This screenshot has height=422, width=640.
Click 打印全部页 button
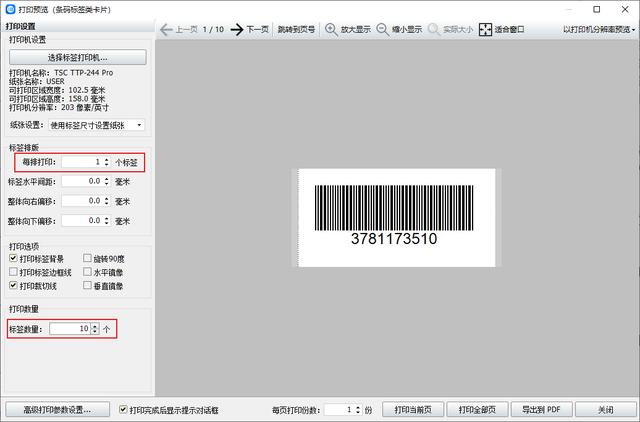(477, 409)
